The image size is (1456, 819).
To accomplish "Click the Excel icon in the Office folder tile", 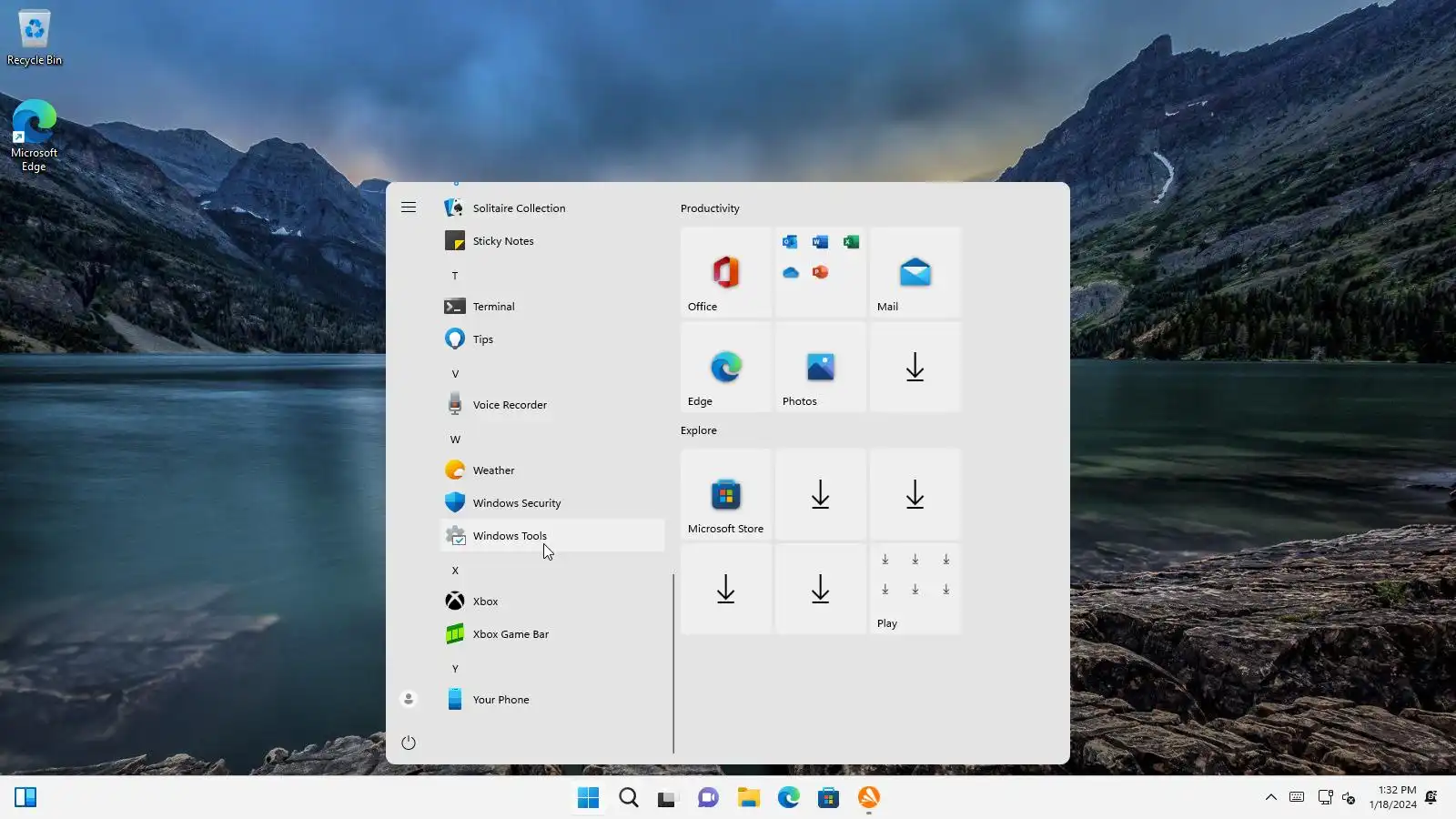I will point(851,242).
